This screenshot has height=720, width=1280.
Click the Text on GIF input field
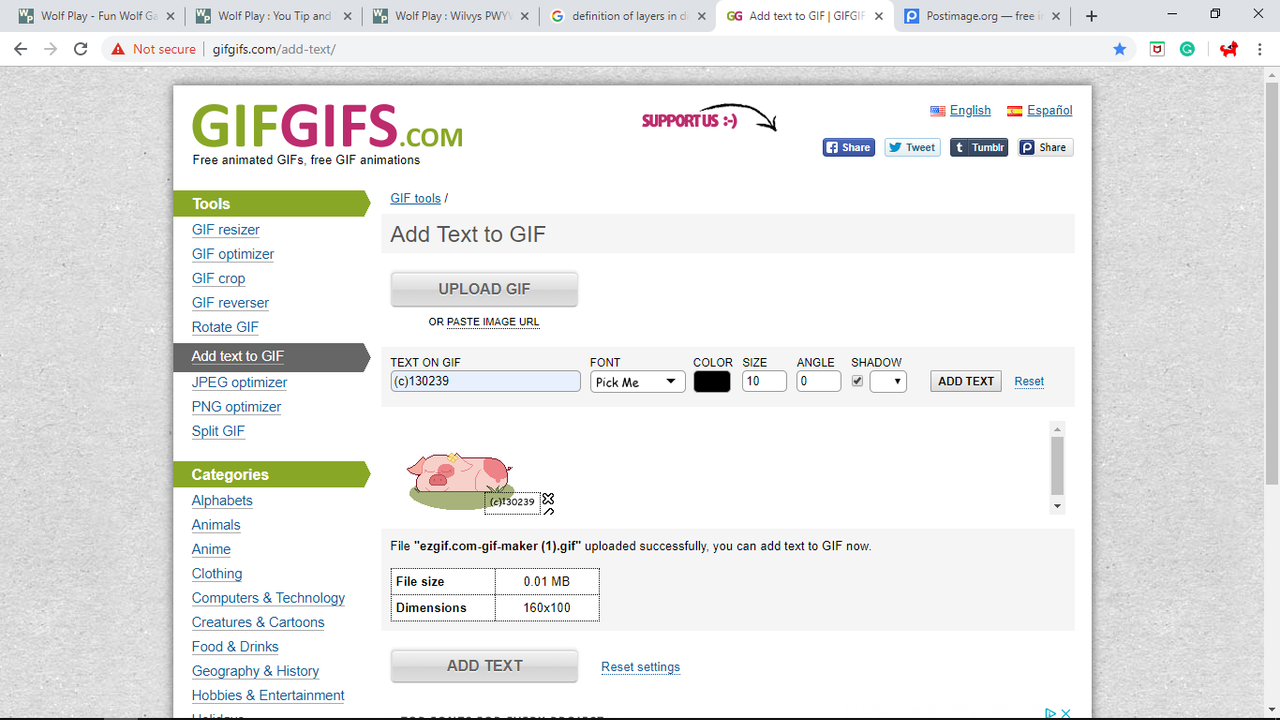tap(485, 381)
